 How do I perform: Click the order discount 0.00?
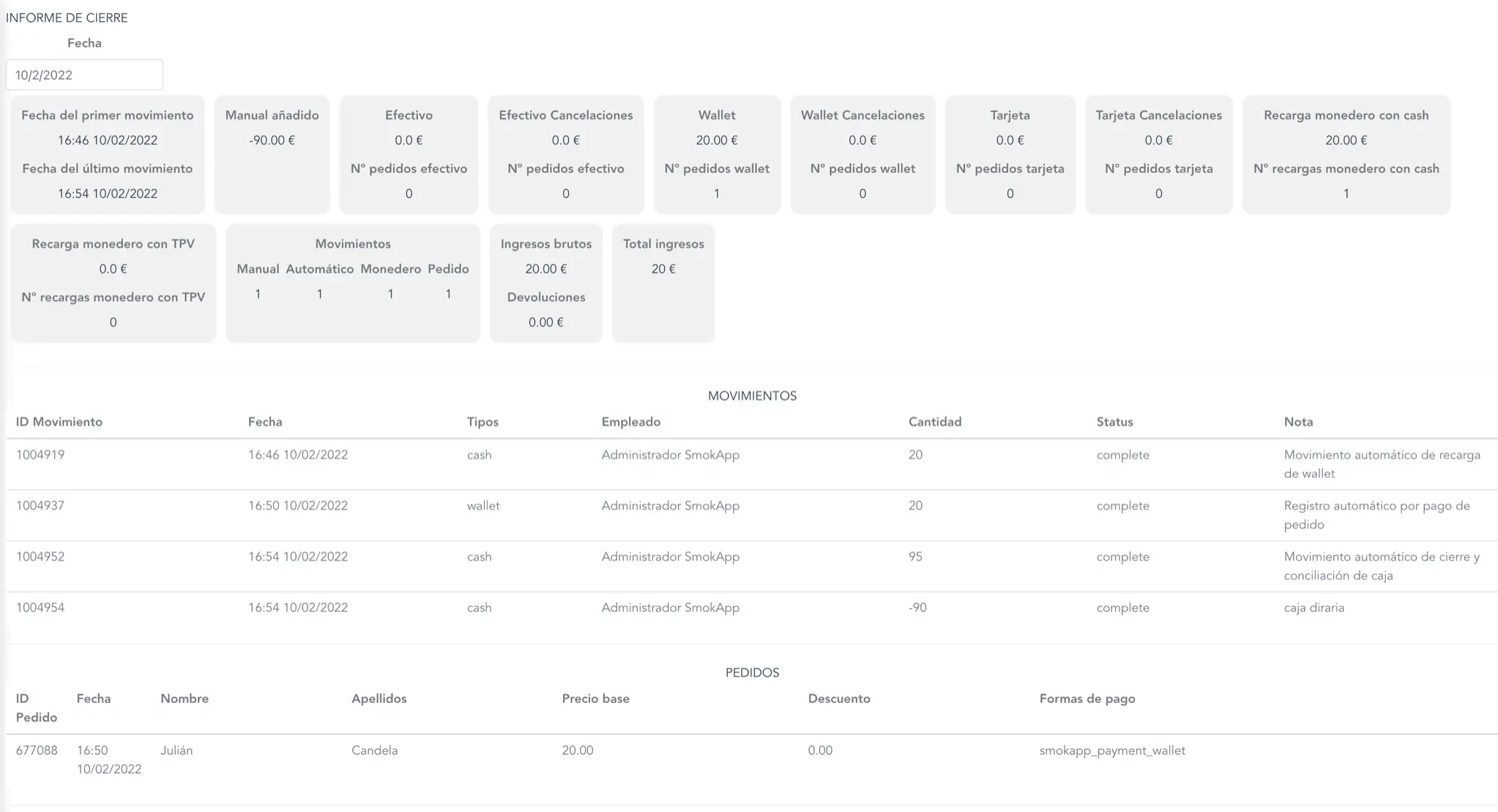pyautogui.click(x=820, y=750)
